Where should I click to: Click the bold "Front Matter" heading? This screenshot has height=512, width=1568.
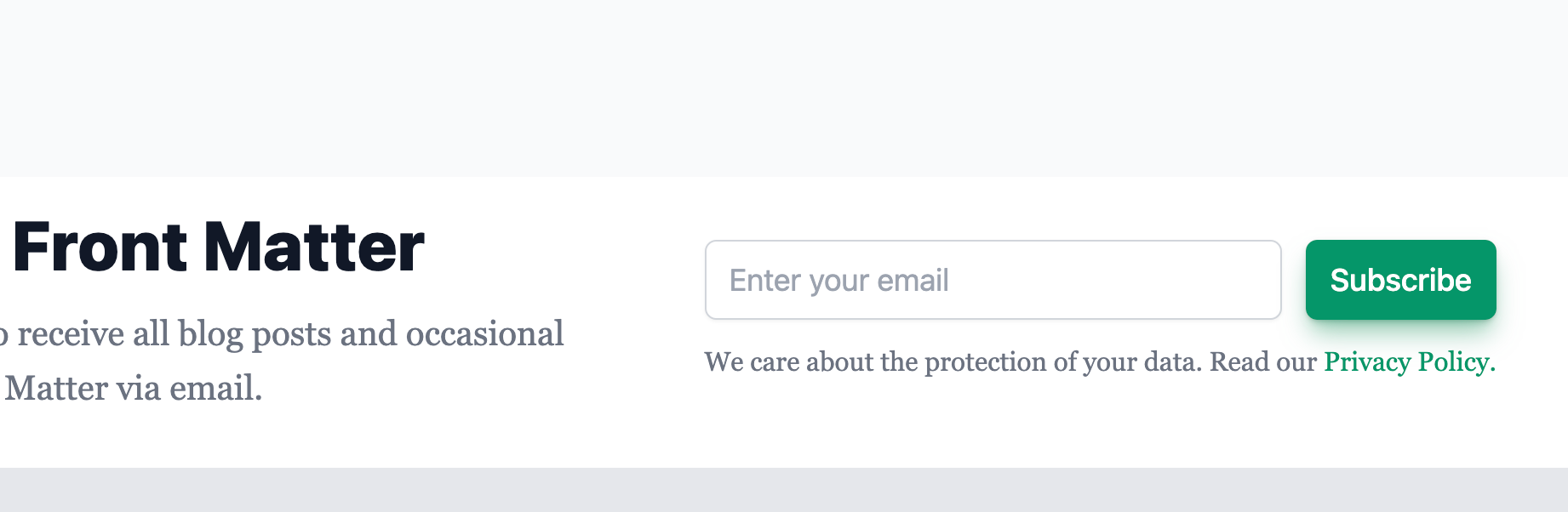coord(219,247)
